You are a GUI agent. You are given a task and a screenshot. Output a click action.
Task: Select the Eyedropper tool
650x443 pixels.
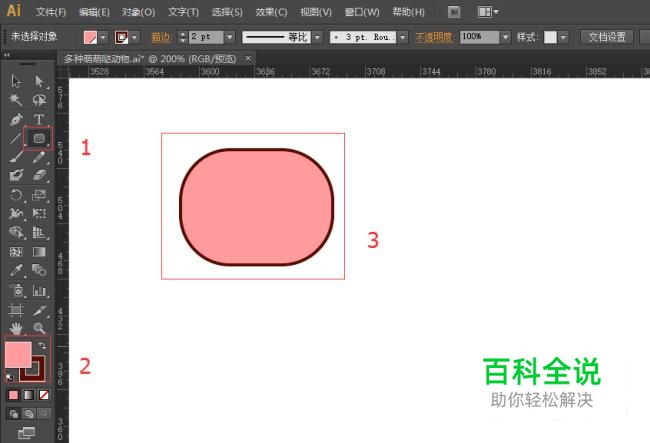16,270
